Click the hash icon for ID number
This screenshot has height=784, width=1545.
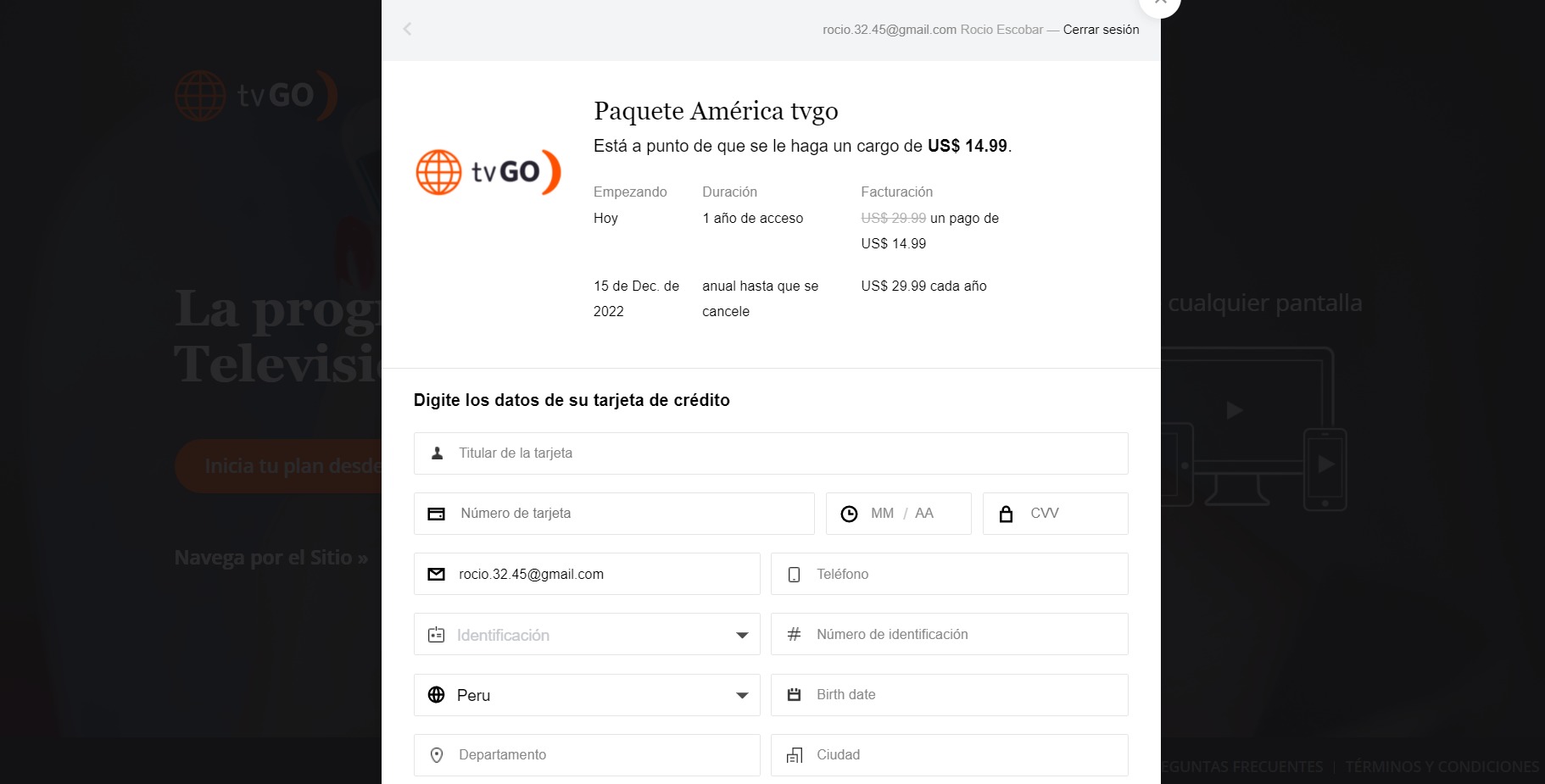794,634
